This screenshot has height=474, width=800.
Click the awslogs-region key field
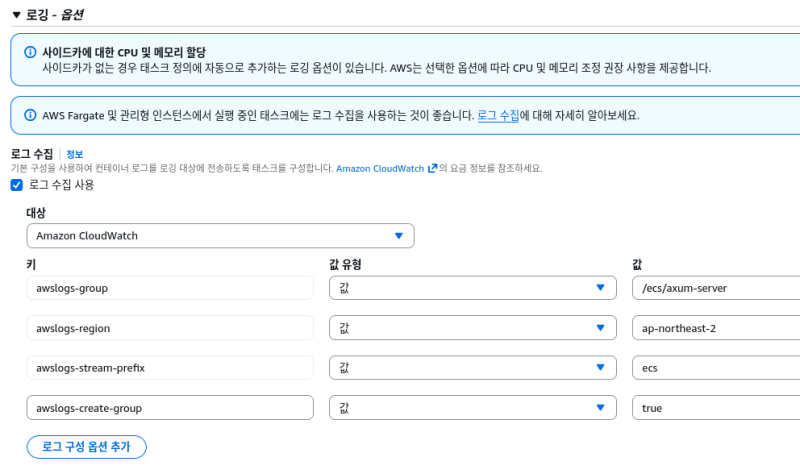pos(170,328)
